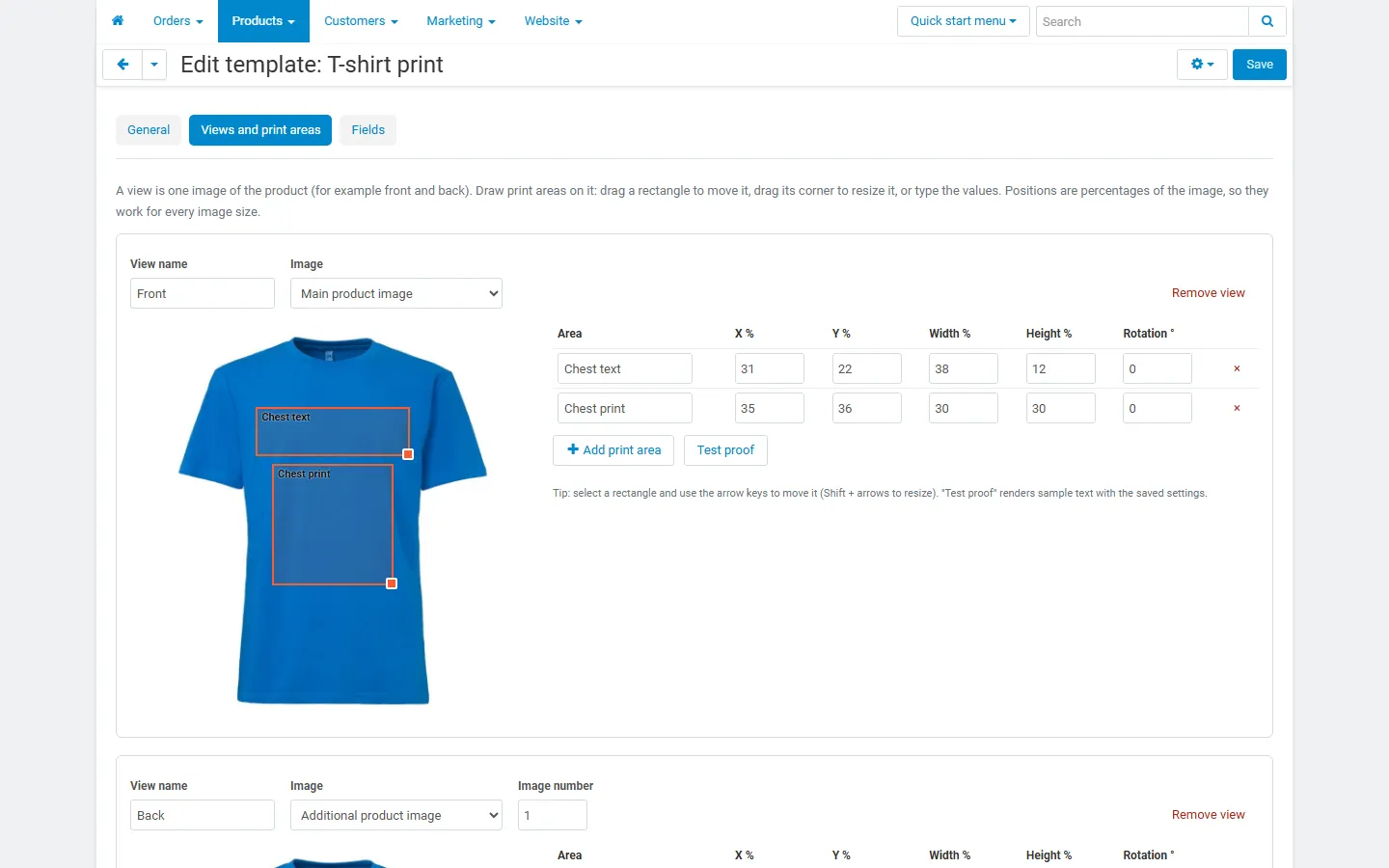Image resolution: width=1389 pixels, height=868 pixels.
Task: Open the Orders menu
Action: (177, 21)
